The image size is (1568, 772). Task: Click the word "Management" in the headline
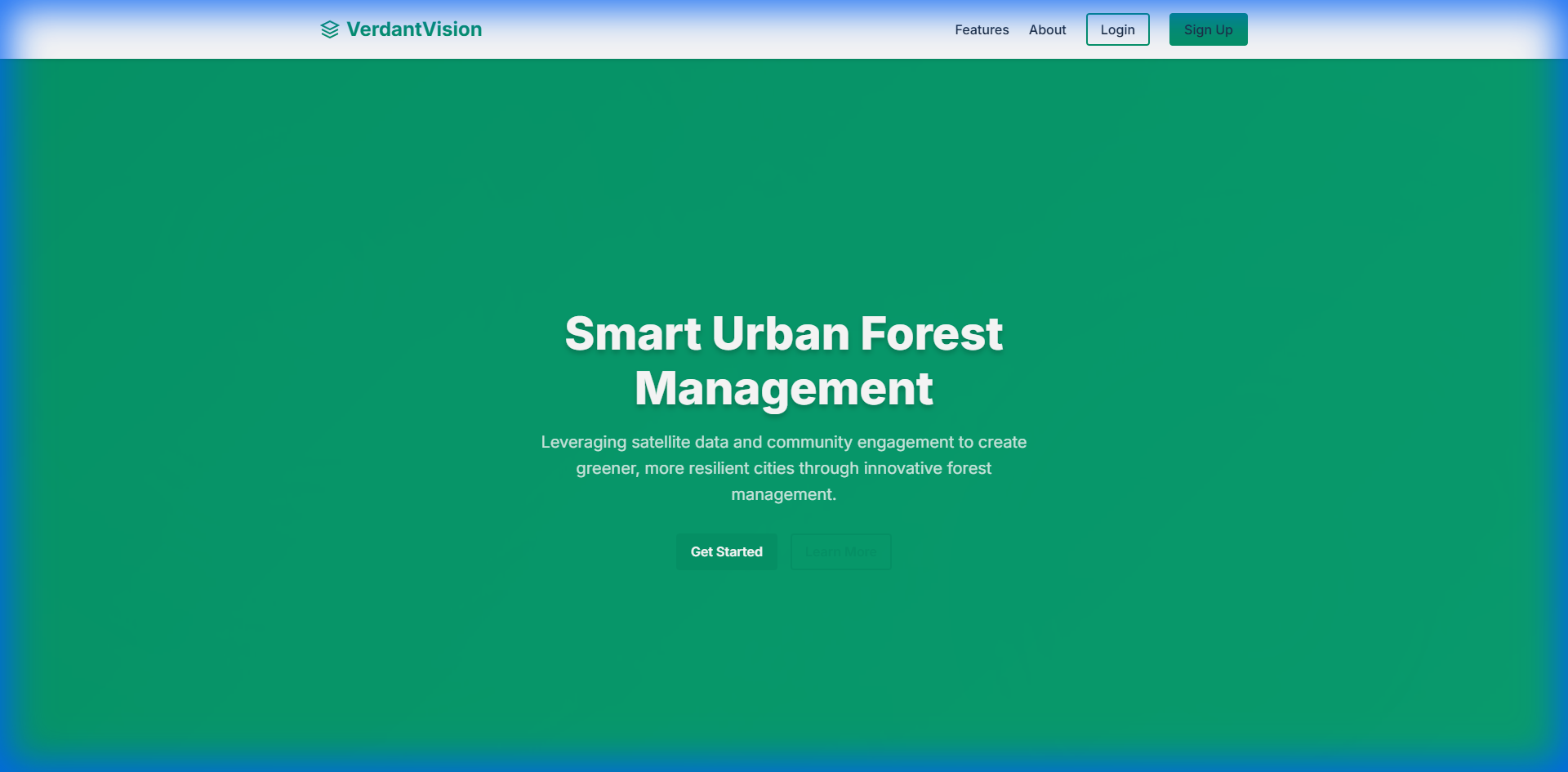click(784, 388)
